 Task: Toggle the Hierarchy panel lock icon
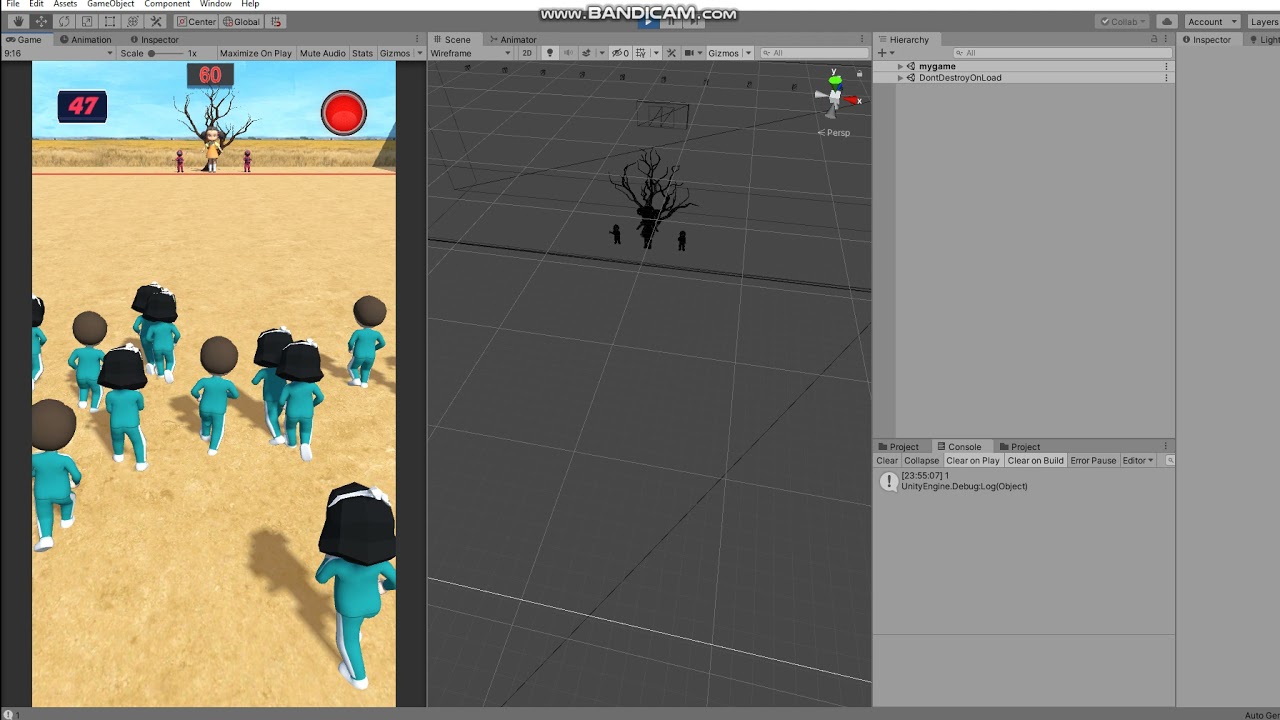point(1154,40)
